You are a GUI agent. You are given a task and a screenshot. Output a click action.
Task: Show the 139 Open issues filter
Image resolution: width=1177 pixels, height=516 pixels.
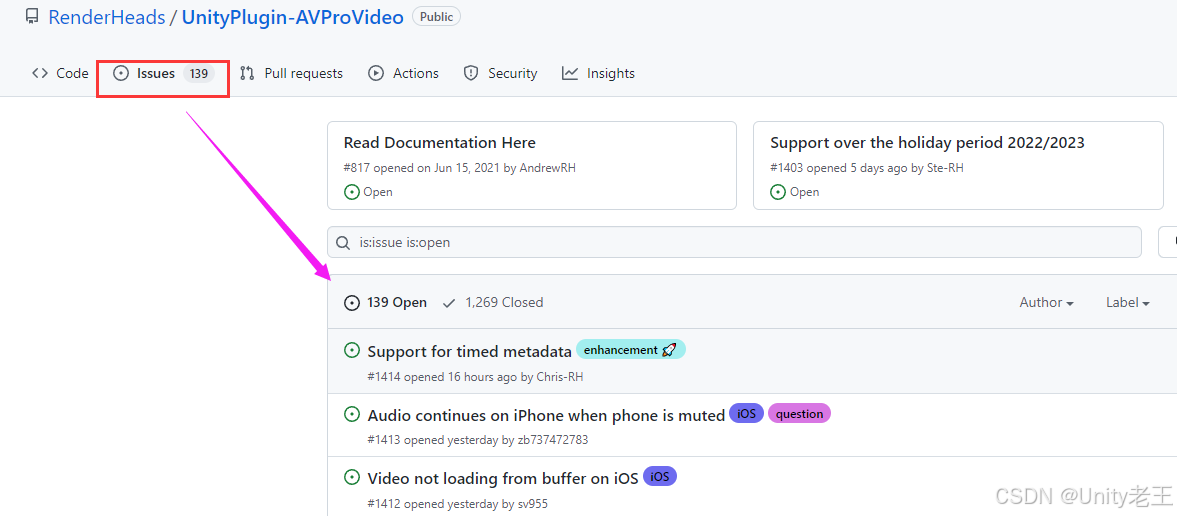click(386, 303)
